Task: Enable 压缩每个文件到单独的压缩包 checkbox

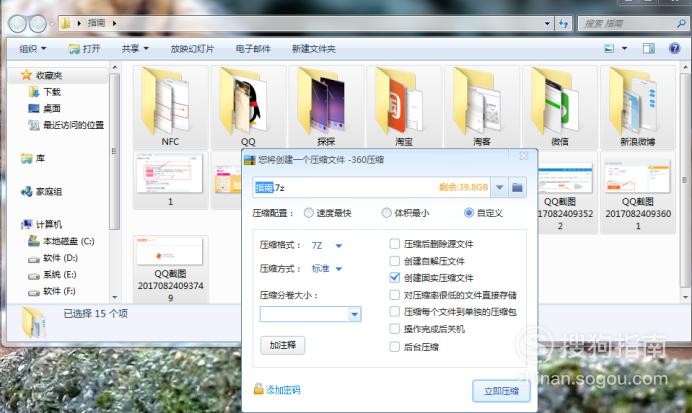Action: 395,312
